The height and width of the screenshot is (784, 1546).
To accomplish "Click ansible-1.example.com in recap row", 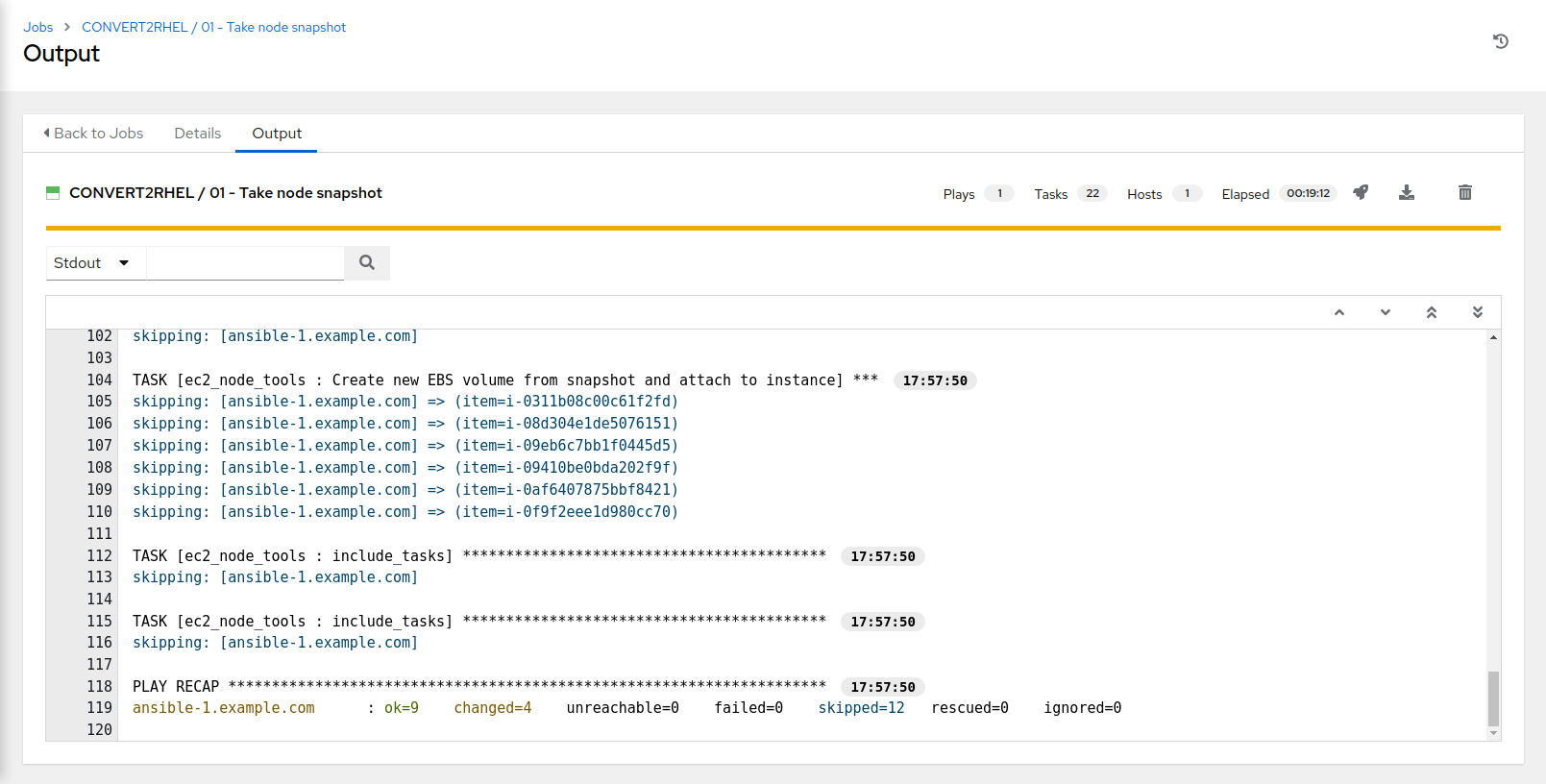I will click(224, 708).
